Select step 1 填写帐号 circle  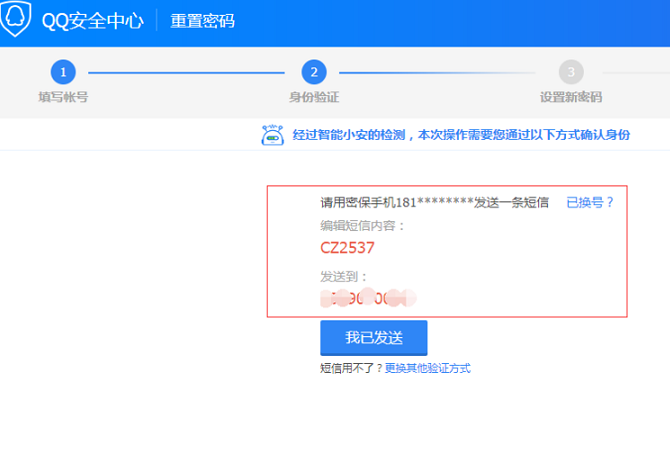[63, 72]
